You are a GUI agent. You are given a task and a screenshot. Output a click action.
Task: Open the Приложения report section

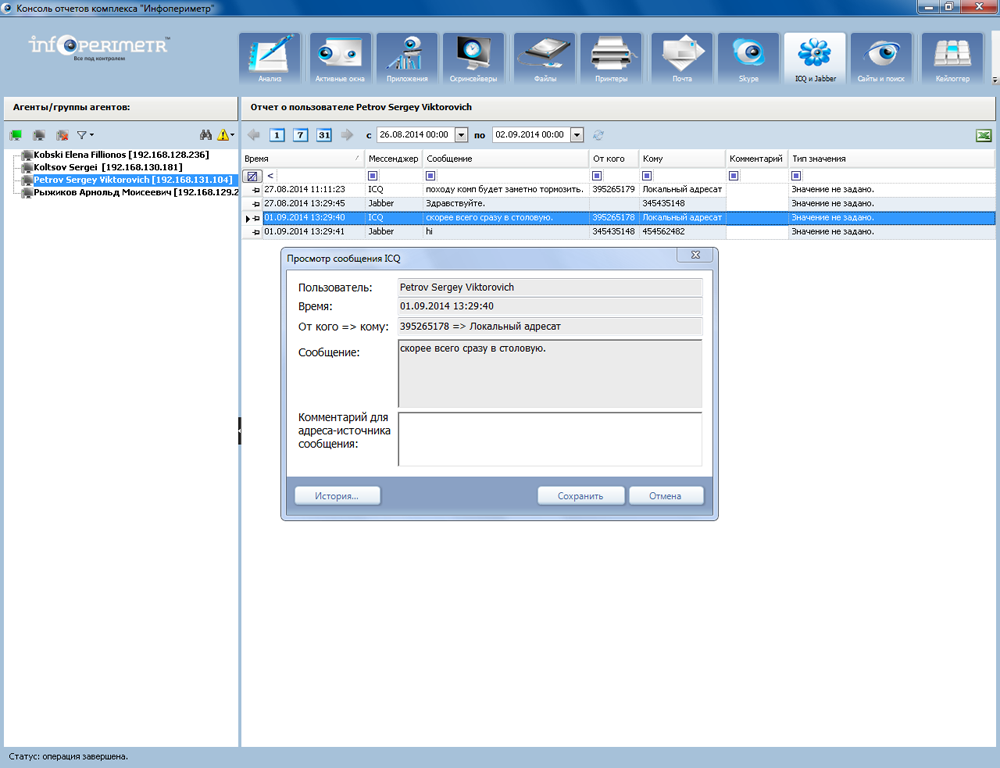(x=407, y=59)
